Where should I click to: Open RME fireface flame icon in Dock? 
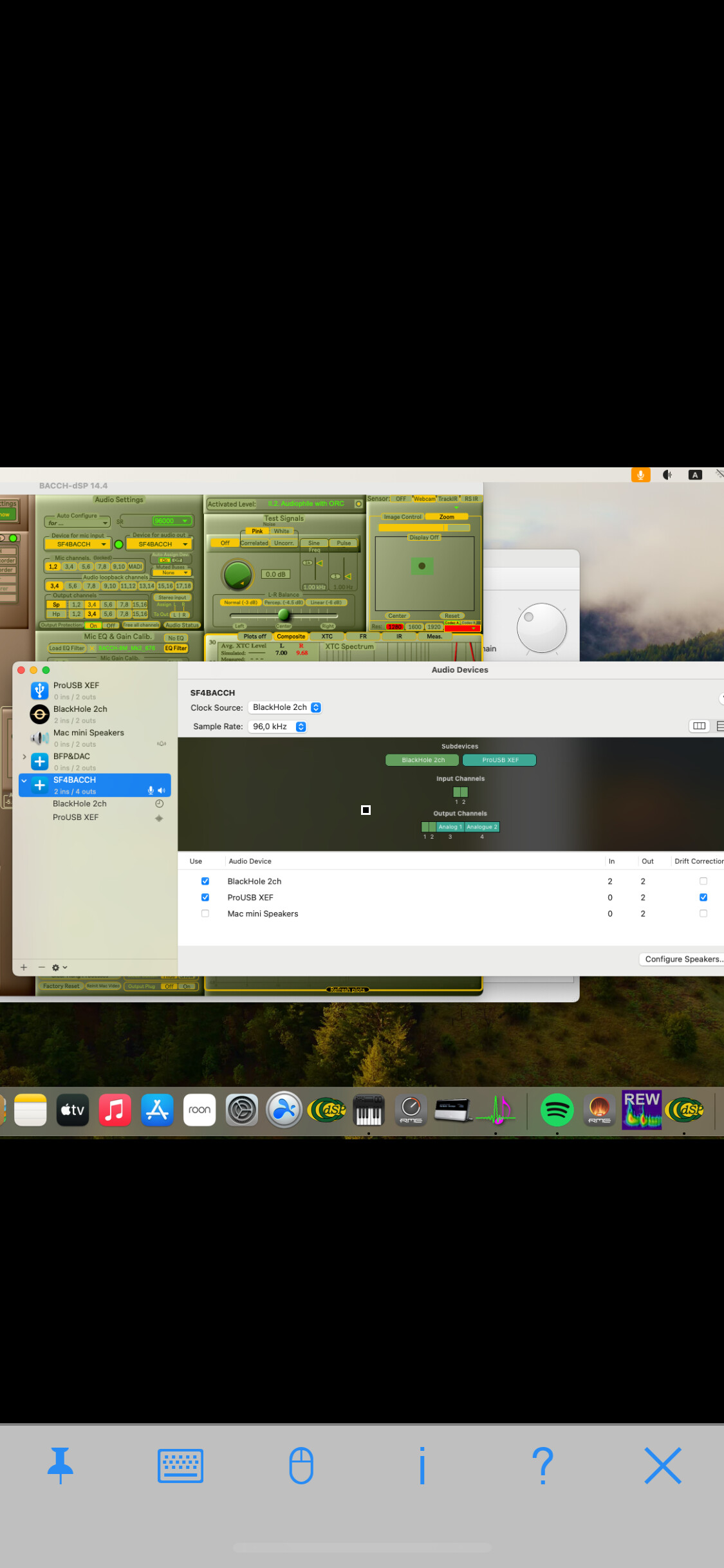point(599,1110)
